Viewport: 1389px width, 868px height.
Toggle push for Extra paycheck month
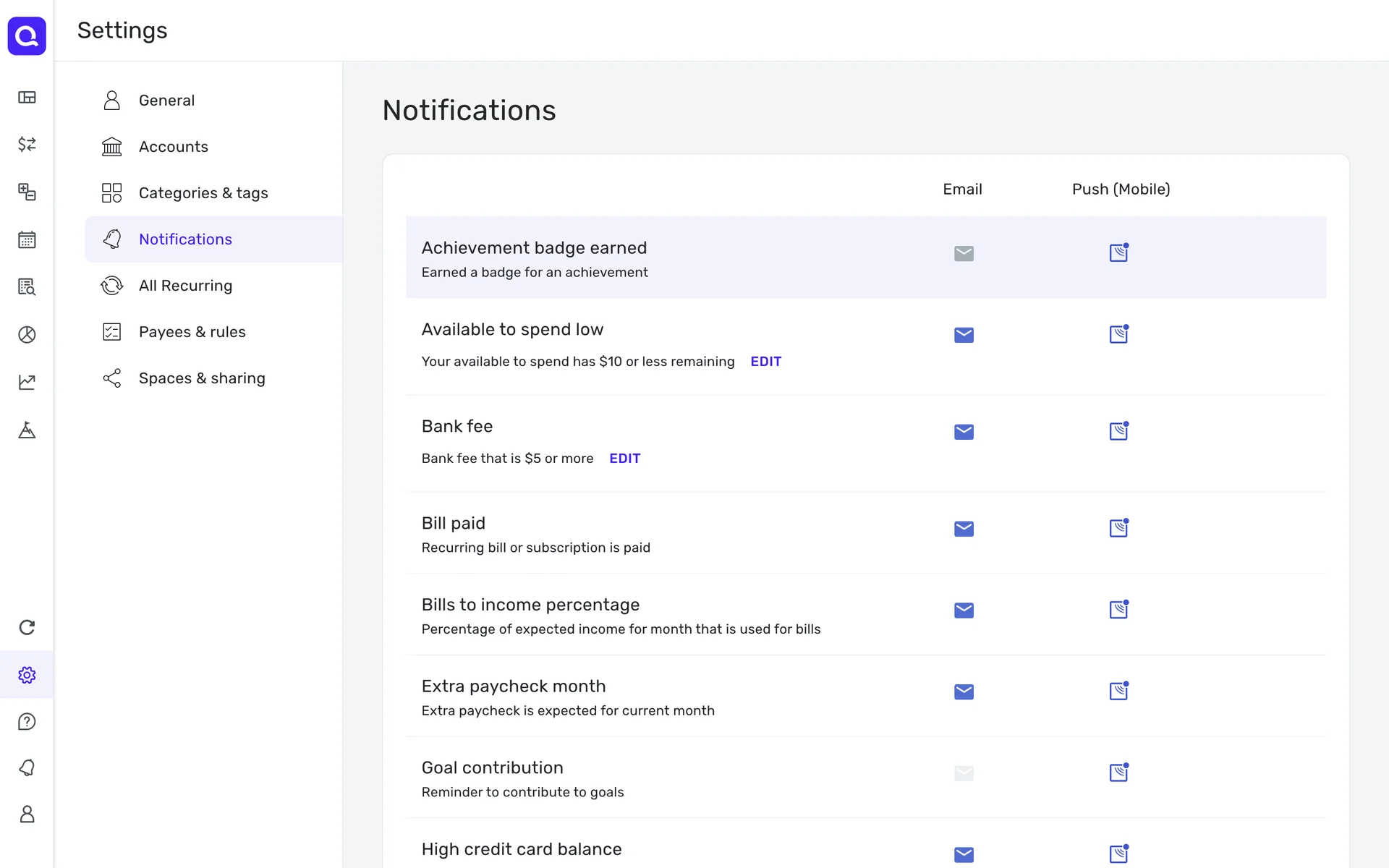[1118, 692]
